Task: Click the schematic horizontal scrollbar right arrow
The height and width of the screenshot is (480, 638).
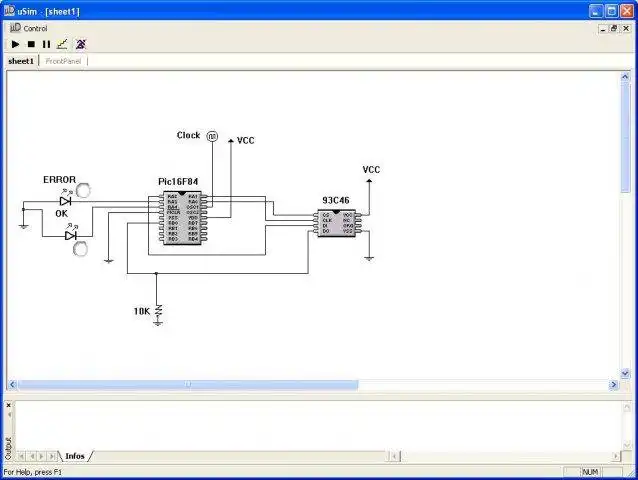Action: pyautogui.click(x=613, y=384)
